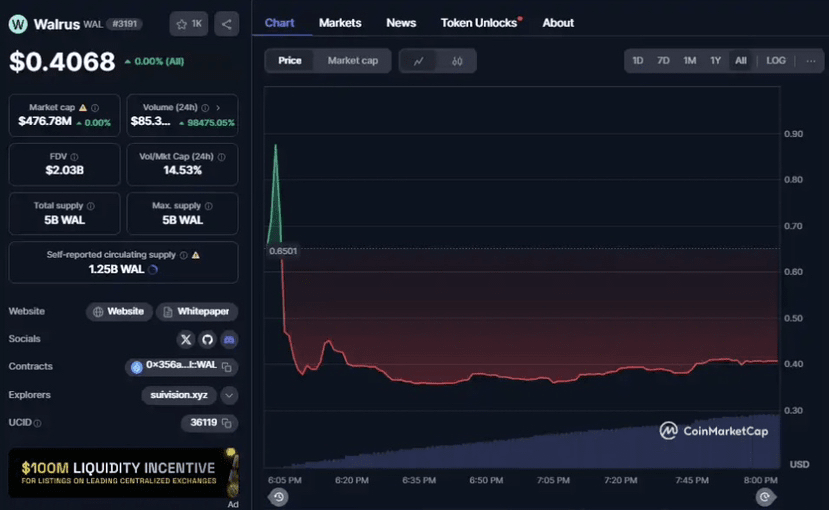This screenshot has width=829, height=510.
Task: Expand the Explorers dropdown chevron
Action: tap(229, 395)
